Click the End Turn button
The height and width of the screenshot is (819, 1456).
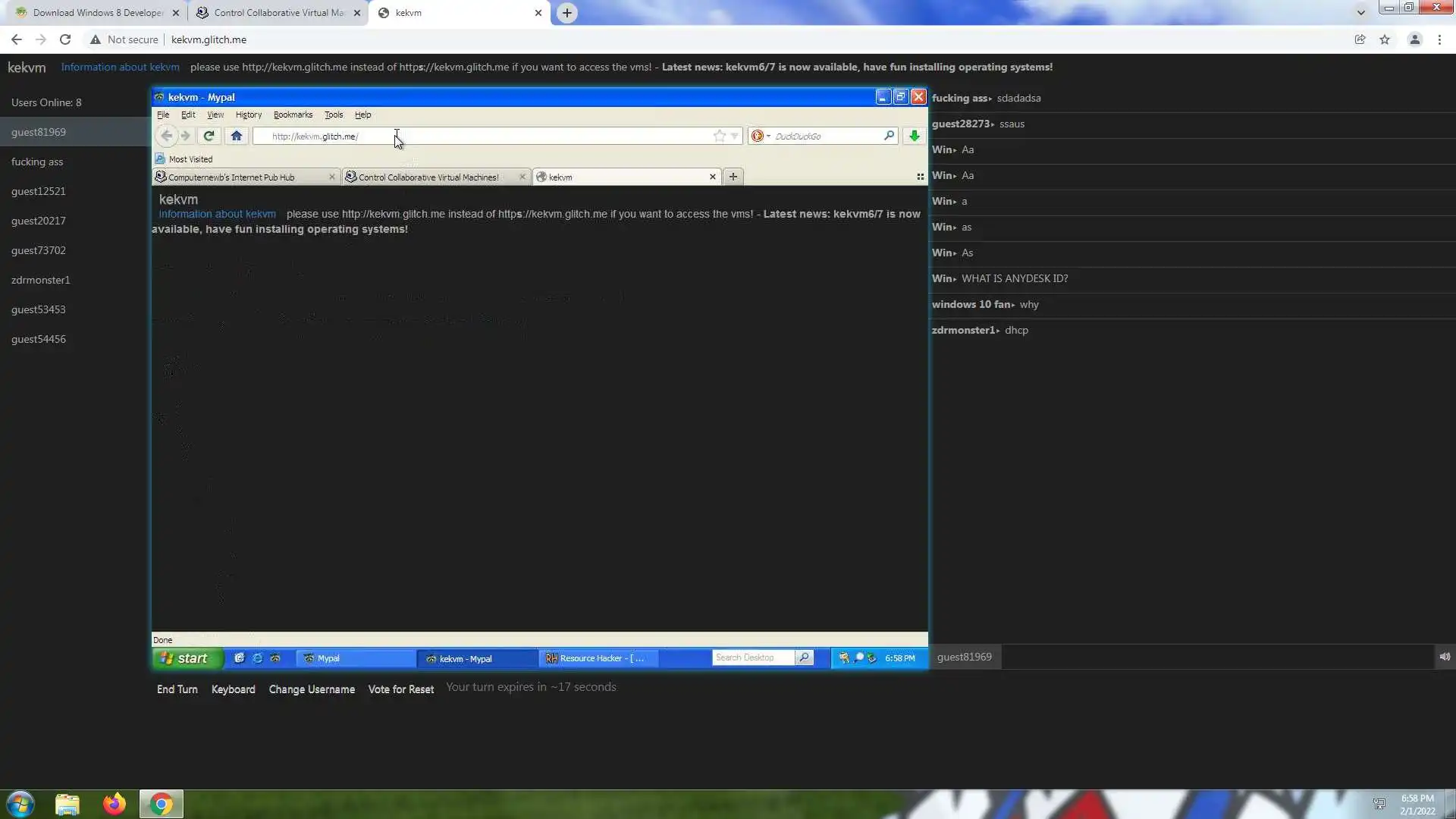(x=177, y=689)
